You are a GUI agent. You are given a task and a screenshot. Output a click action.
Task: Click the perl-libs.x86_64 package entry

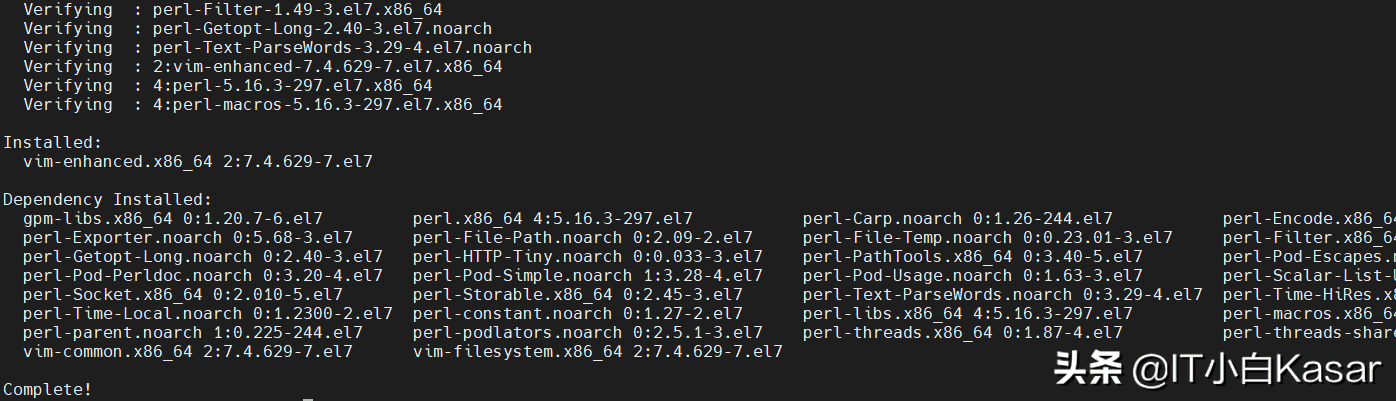click(x=967, y=313)
